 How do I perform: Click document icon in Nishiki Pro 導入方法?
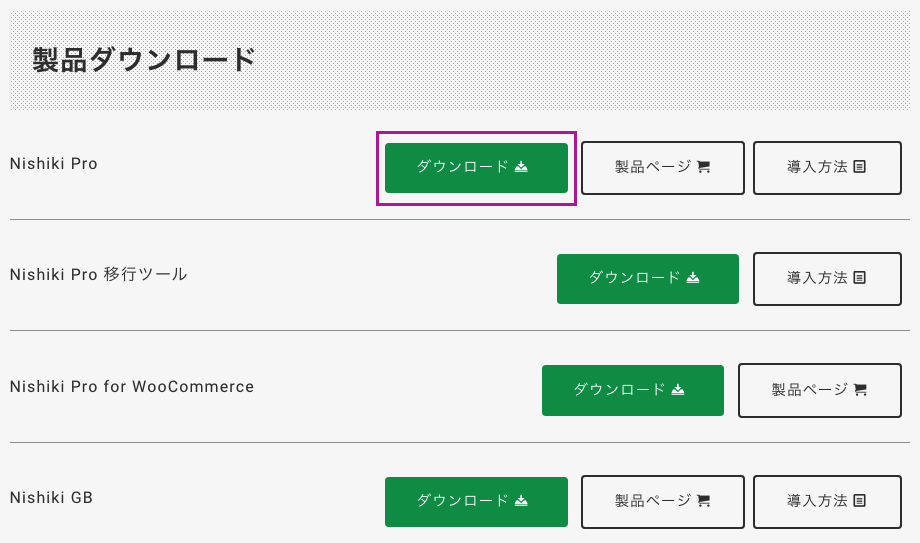tap(860, 167)
